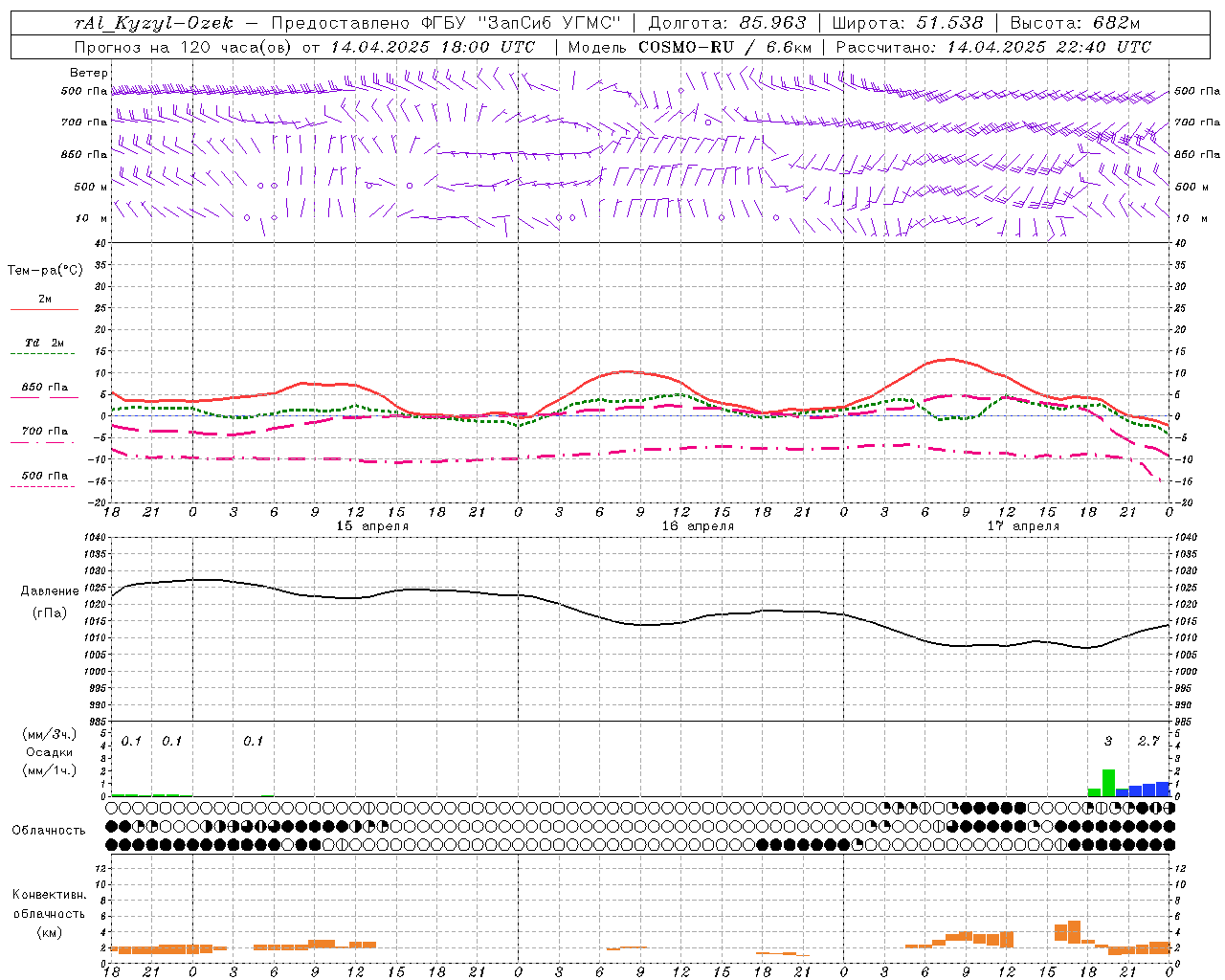Click the Давление pressure panel label
The image size is (1225, 980).
[50, 591]
